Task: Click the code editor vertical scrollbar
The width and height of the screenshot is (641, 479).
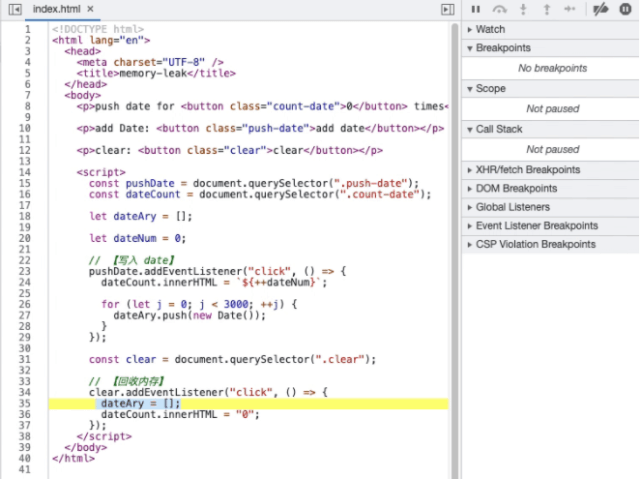Action: click(455, 249)
